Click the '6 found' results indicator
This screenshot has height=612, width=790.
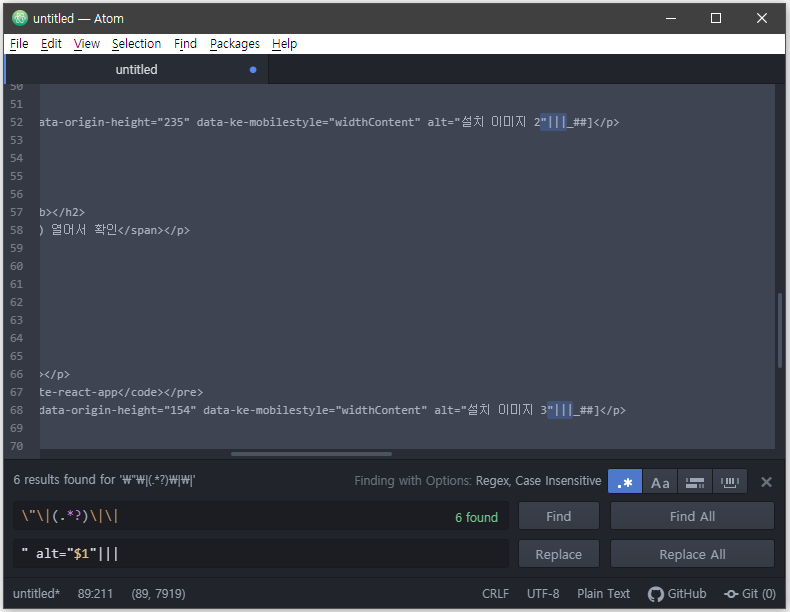pyautogui.click(x=476, y=517)
